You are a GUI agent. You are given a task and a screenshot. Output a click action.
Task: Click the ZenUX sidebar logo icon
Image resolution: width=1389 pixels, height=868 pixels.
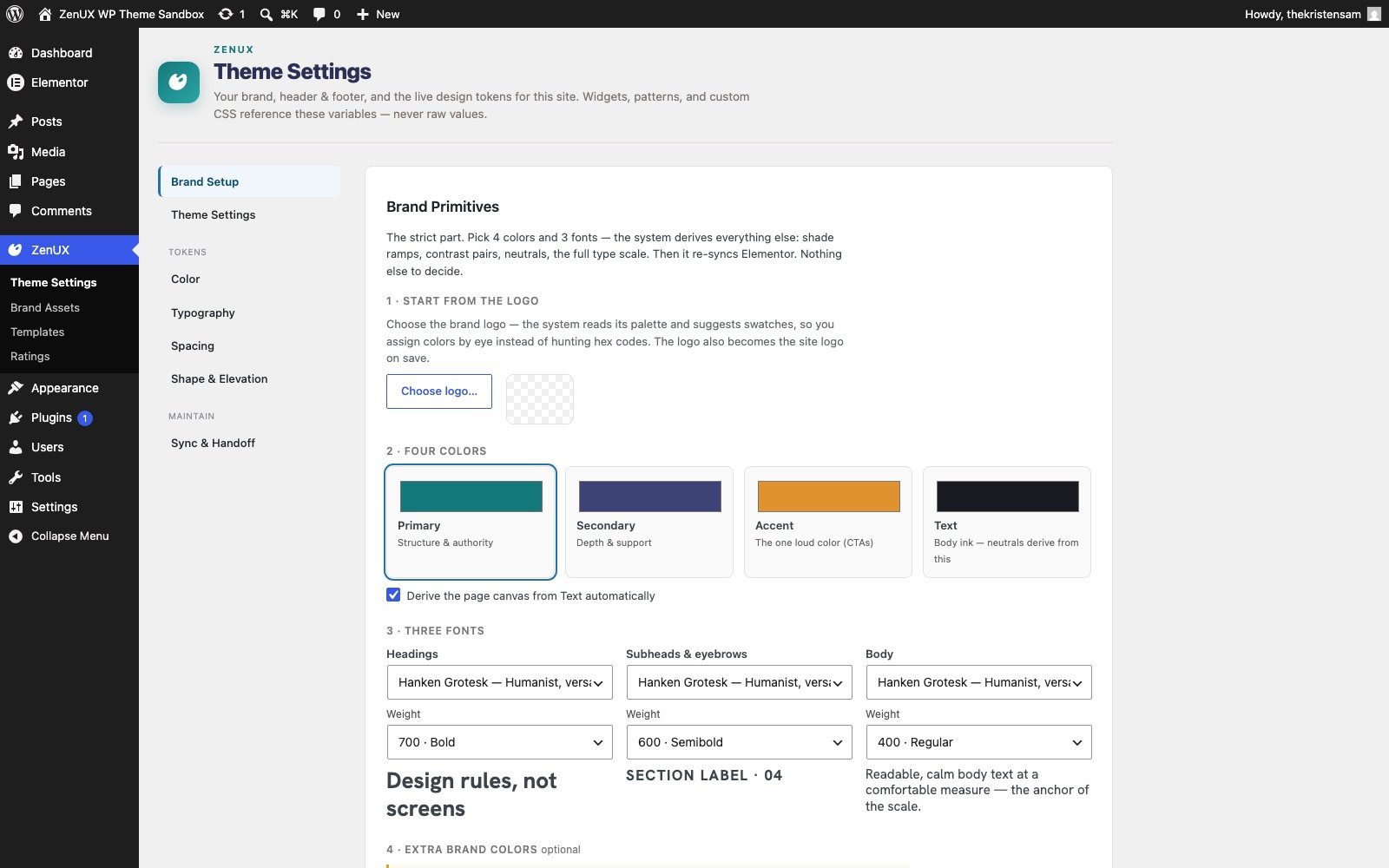point(16,250)
